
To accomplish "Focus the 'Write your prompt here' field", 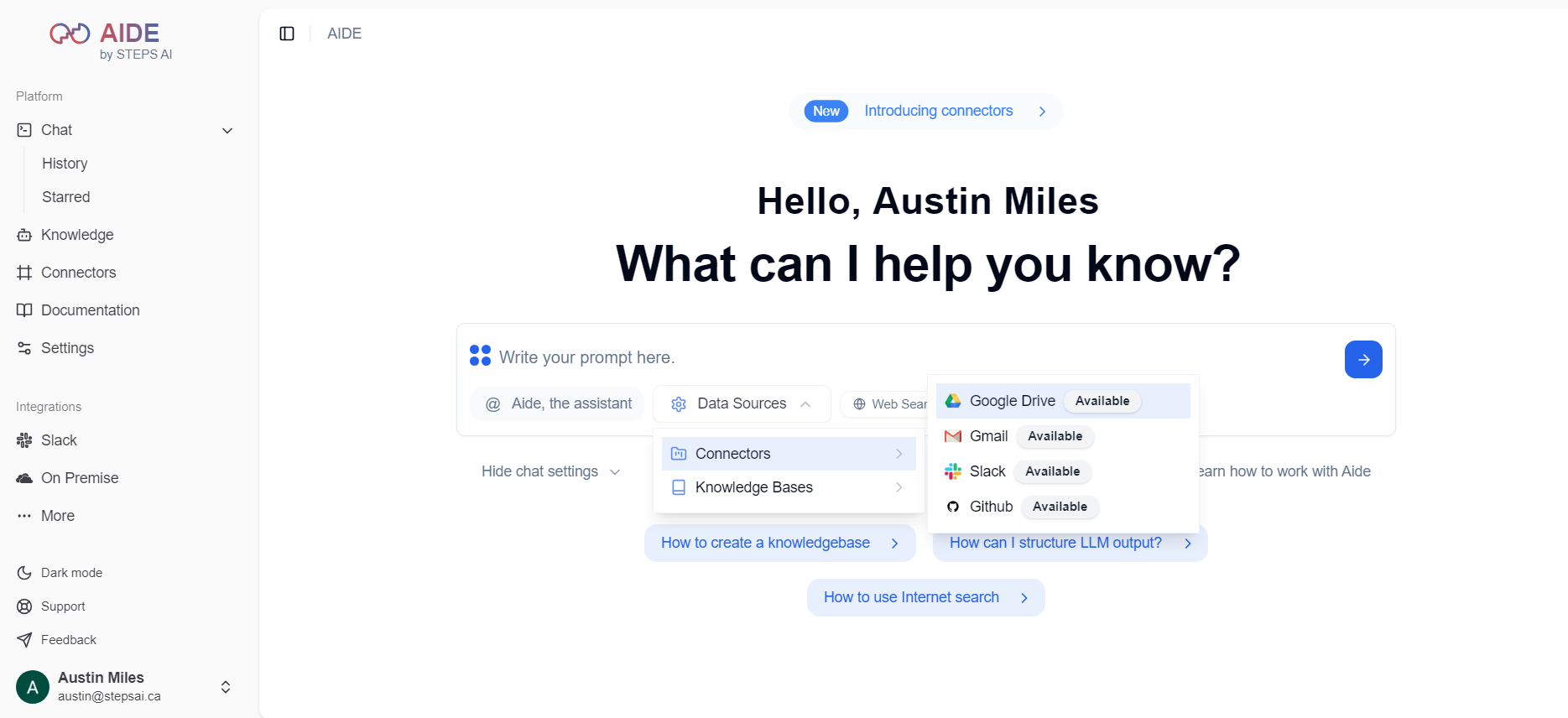I will click(914, 357).
